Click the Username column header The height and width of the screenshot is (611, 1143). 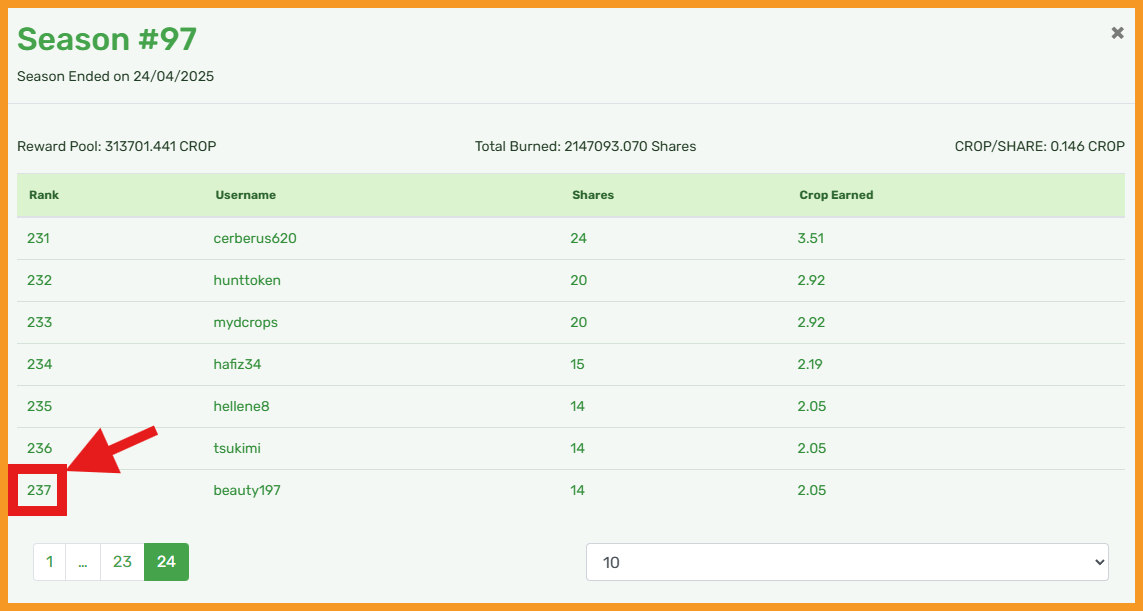(x=246, y=195)
